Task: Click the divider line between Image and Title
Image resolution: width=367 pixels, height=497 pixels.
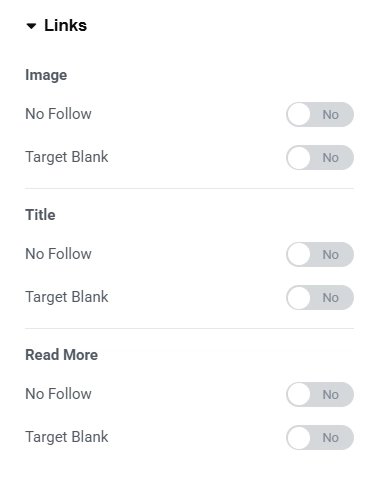Action: pos(189,188)
